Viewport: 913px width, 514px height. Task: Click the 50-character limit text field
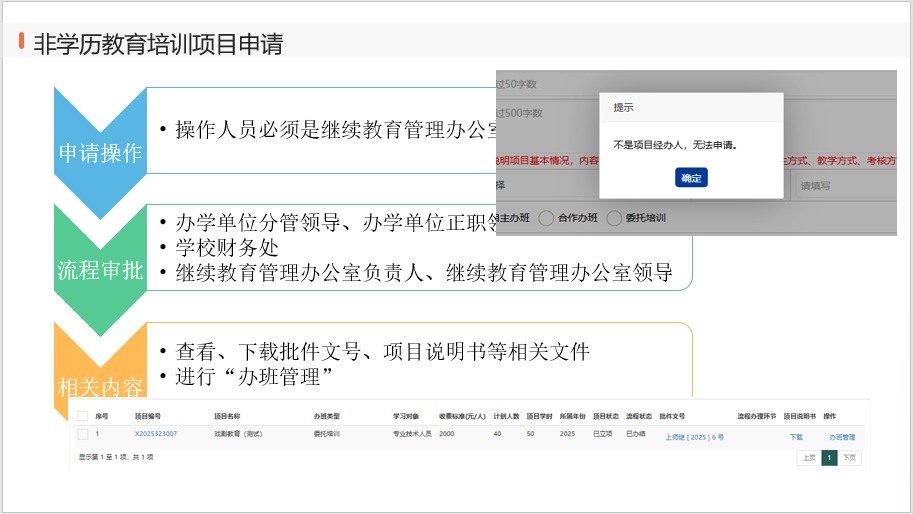tap(540, 84)
